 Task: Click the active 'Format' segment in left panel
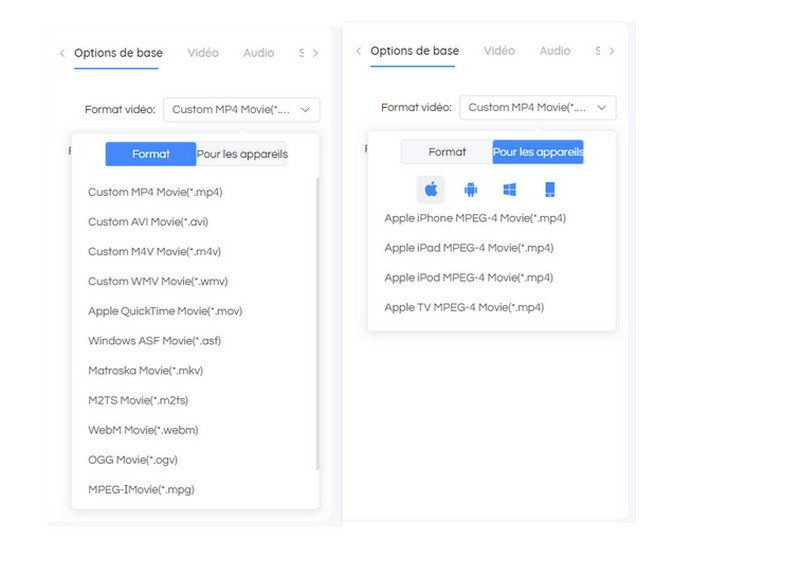pyautogui.click(x=150, y=154)
